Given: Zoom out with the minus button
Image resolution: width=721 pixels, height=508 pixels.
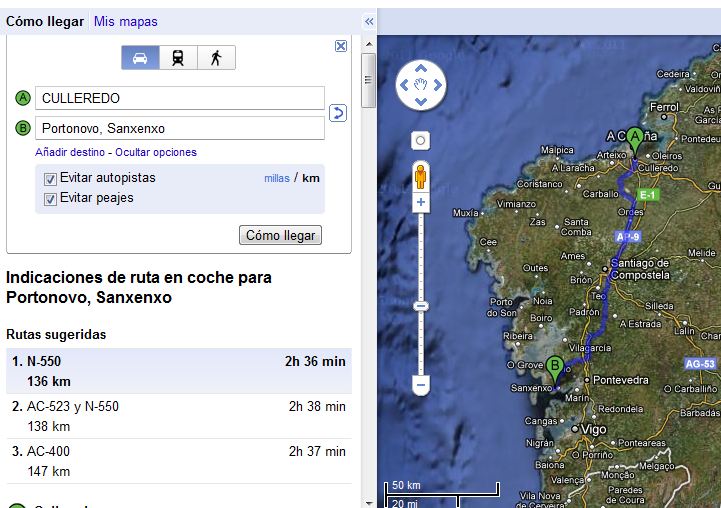Looking at the screenshot, I should pos(420,384).
